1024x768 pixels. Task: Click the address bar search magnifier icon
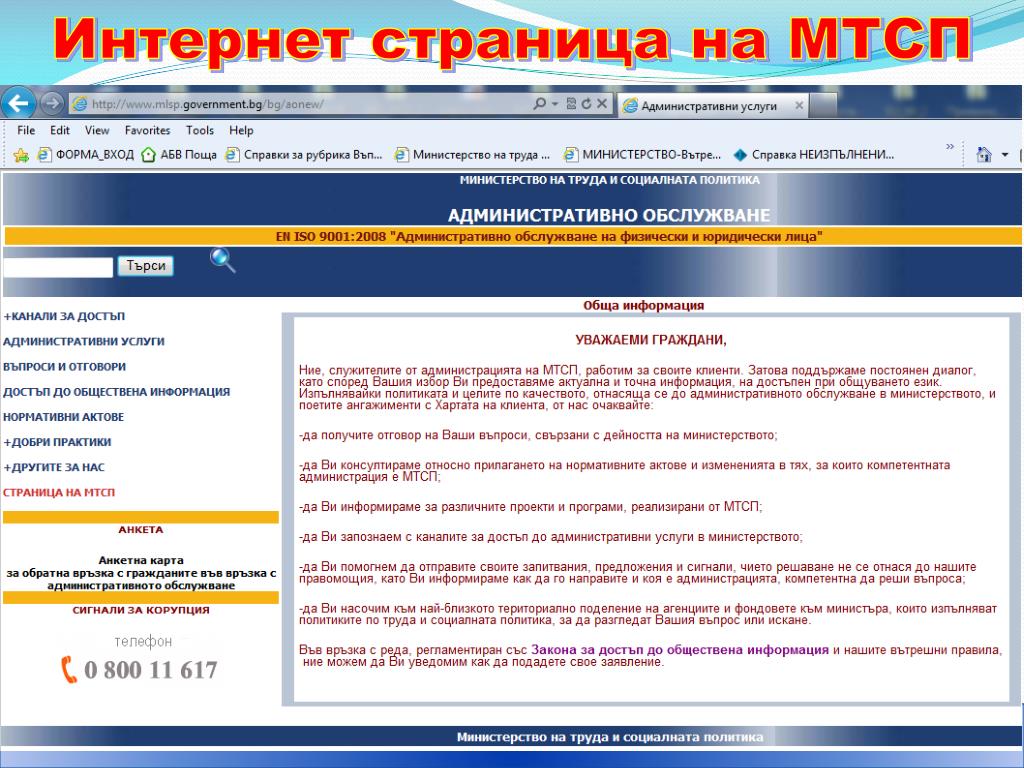(539, 104)
